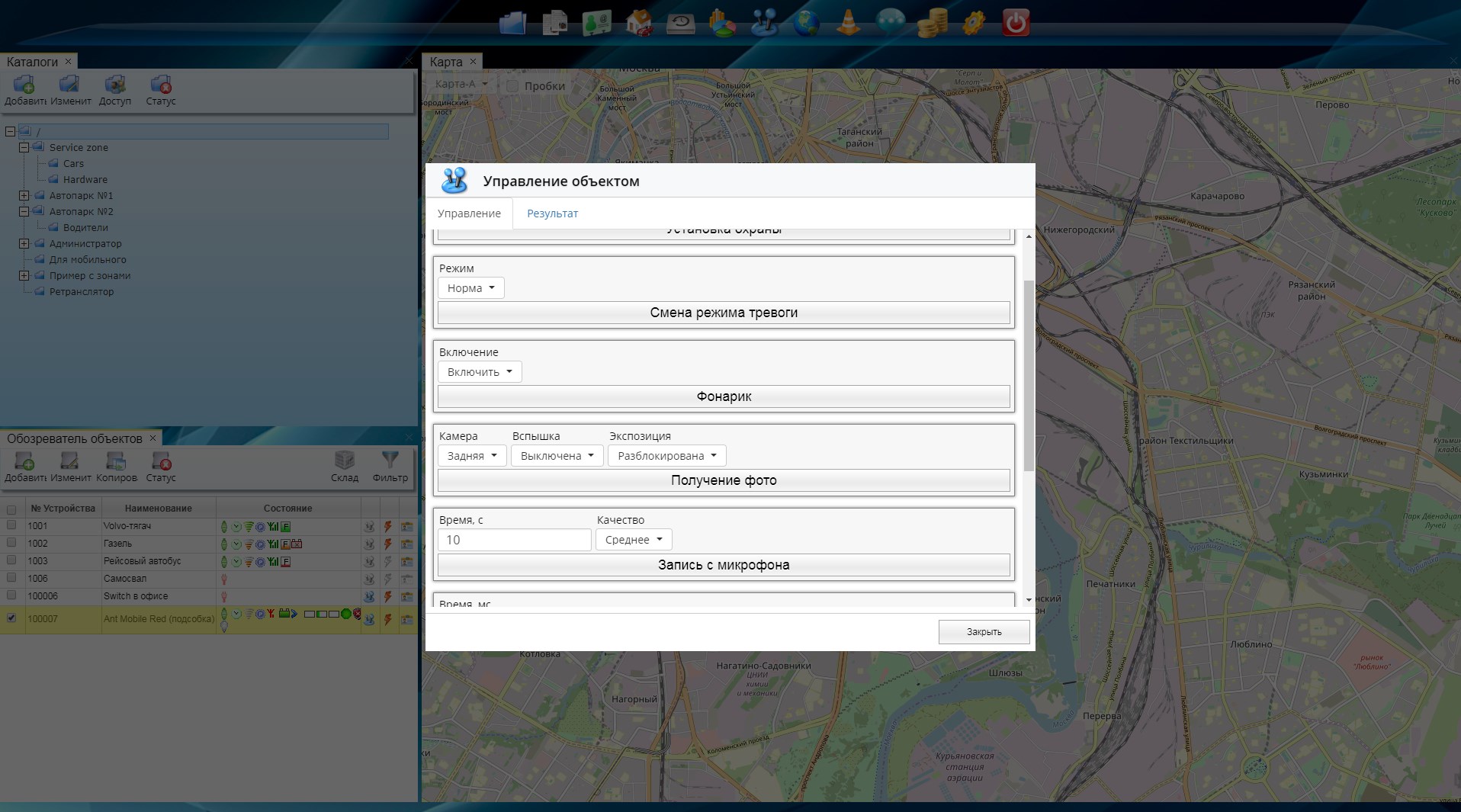Click the gold coins icon in top toolbar
The image size is (1461, 812).
click(932, 23)
